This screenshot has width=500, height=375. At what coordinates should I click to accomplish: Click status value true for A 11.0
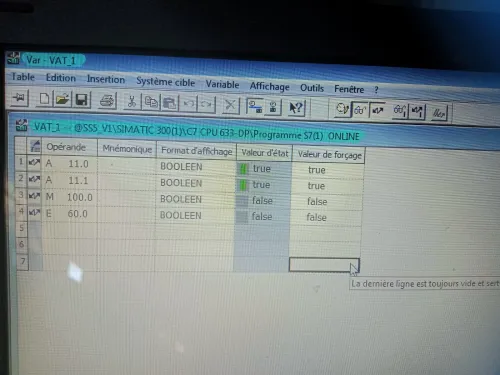[x=264, y=169]
